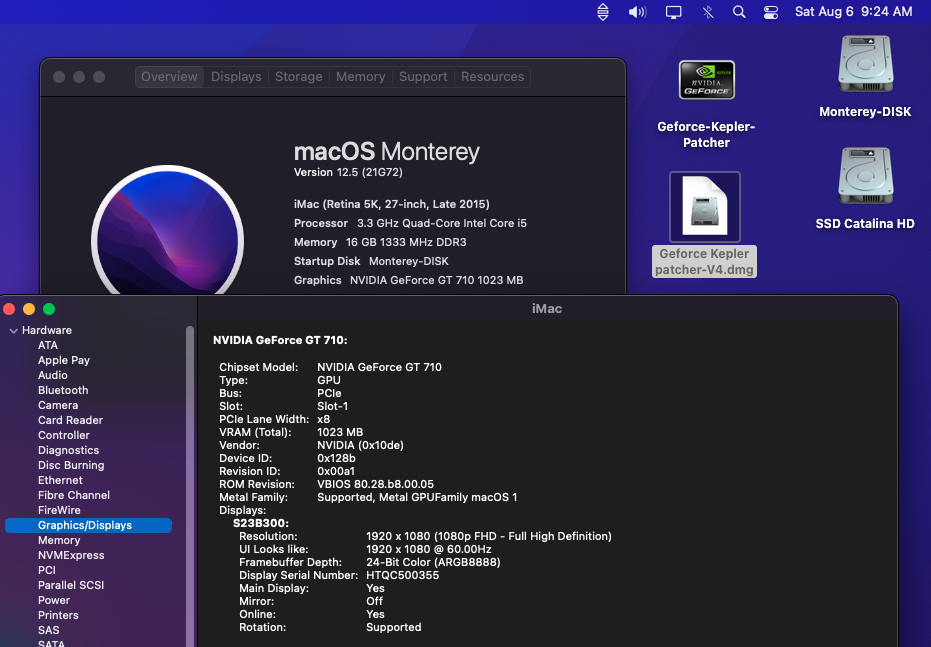Click ROM Revision value VBIOS 80.28.b8.00.05

click(375, 484)
